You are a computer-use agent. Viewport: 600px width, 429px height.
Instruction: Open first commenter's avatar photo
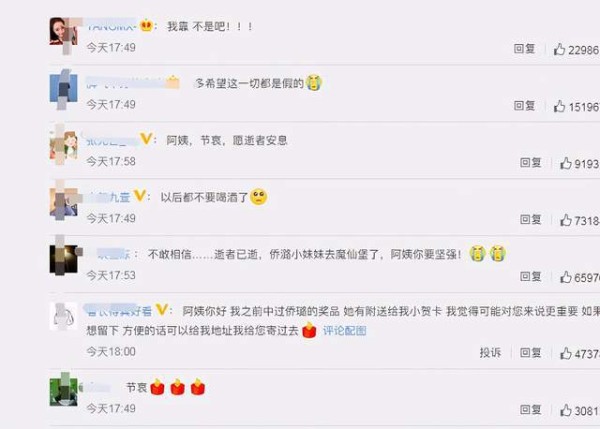64,31
